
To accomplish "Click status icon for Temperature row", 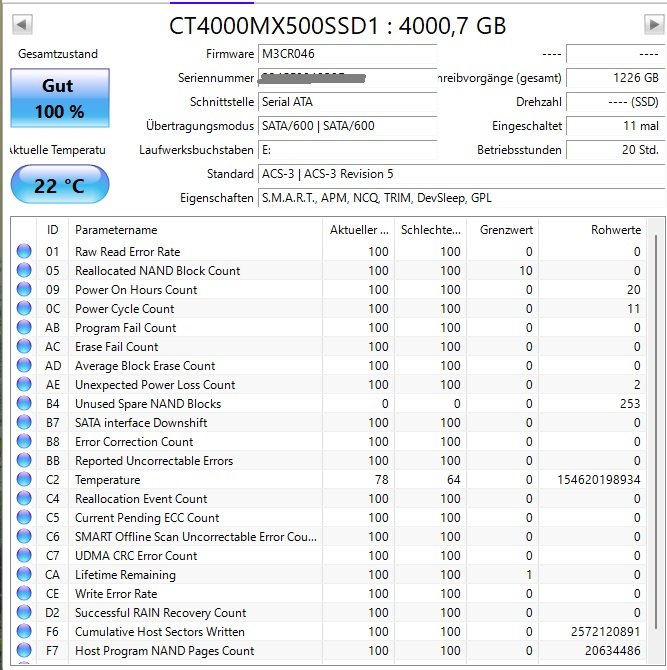I will coord(24,479).
